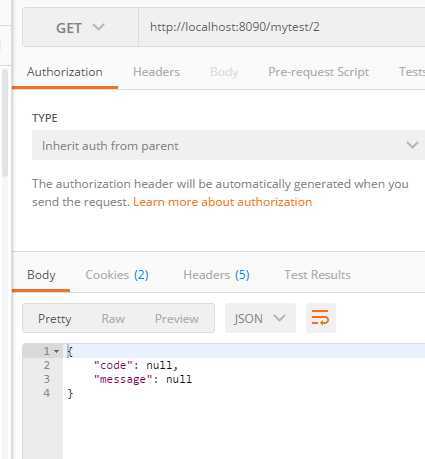
Task: Choose the Preview response view
Action: [x=177, y=319]
